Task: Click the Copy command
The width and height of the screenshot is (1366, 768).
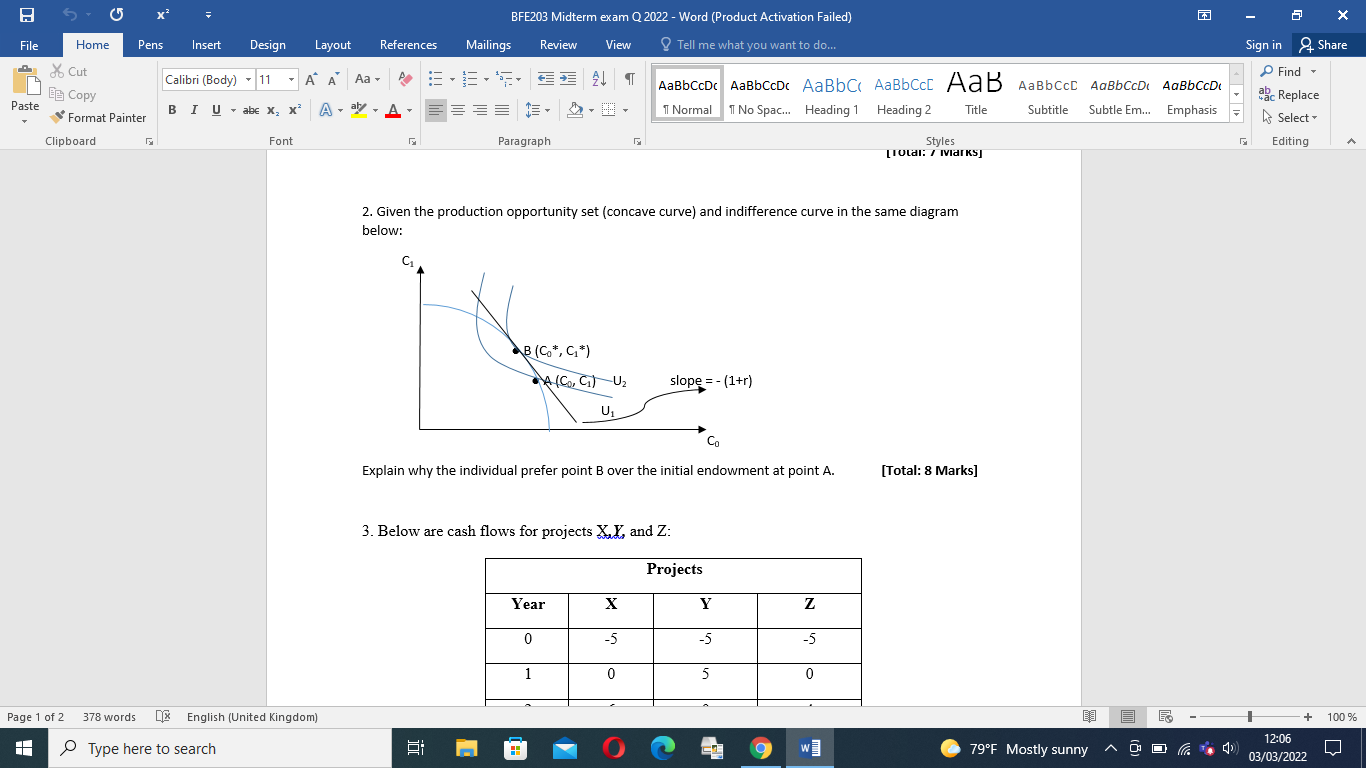Action: (x=73, y=95)
